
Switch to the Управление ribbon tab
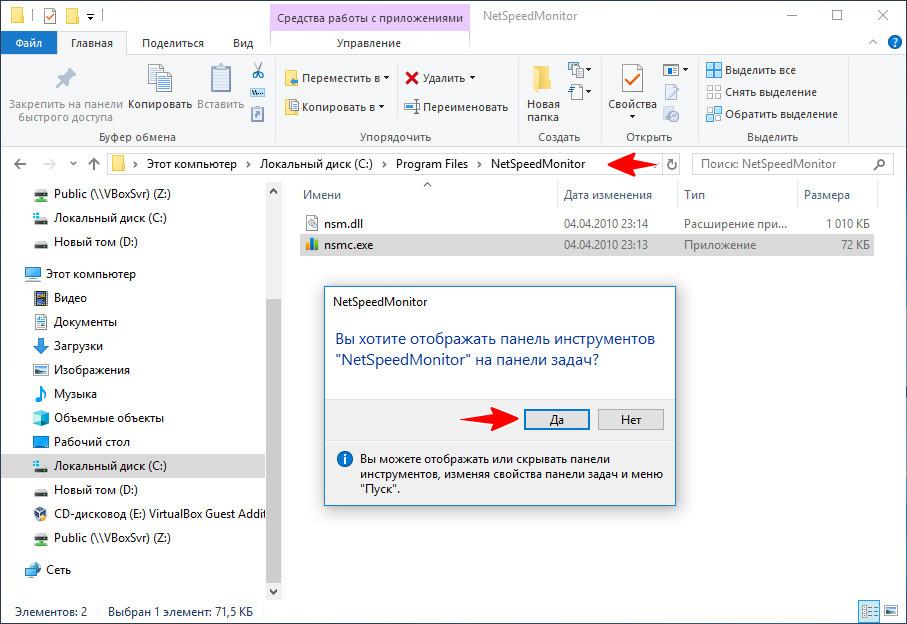(x=369, y=43)
